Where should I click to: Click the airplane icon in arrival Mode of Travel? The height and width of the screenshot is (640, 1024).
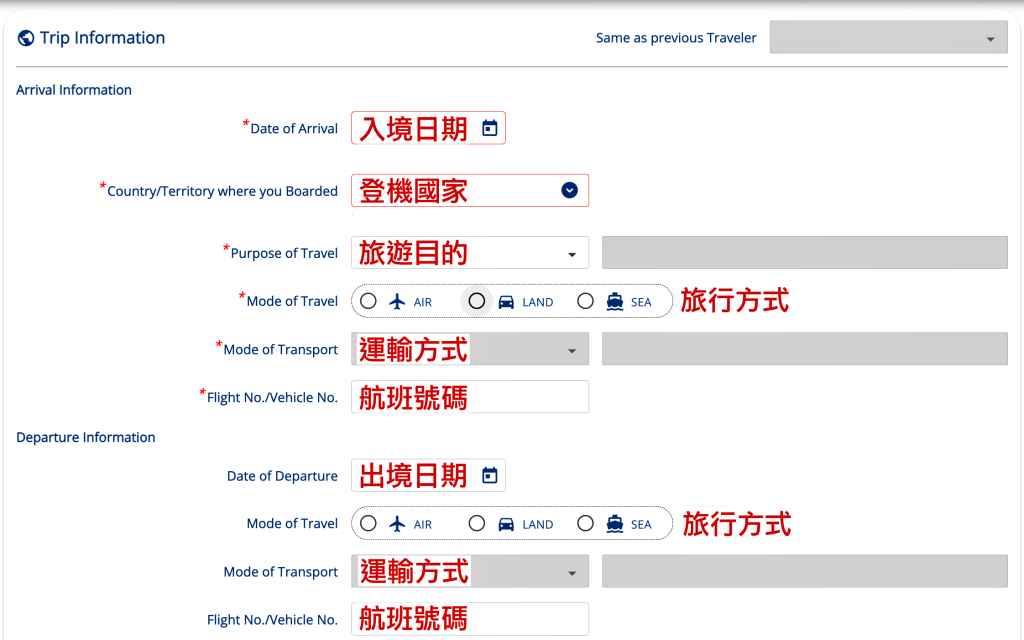pos(397,302)
